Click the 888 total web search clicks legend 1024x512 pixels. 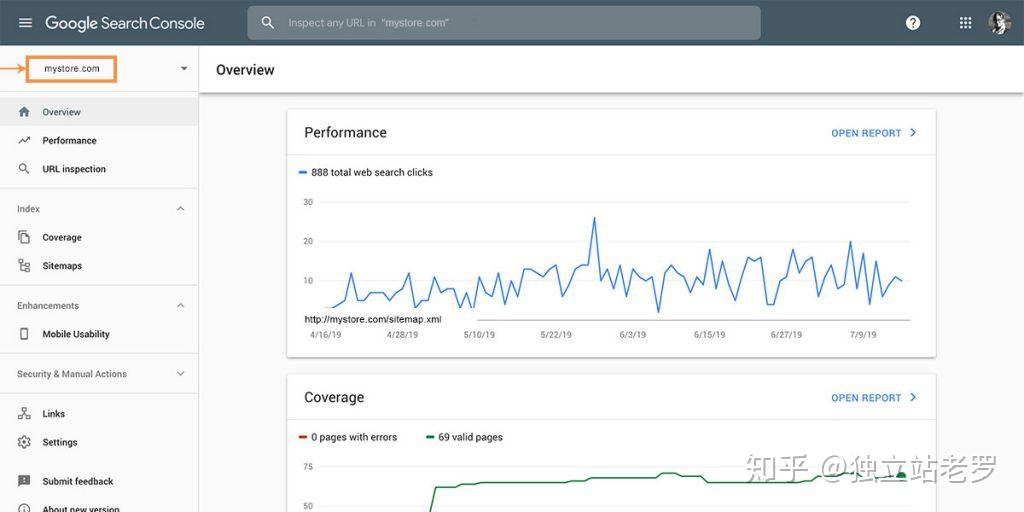366,172
